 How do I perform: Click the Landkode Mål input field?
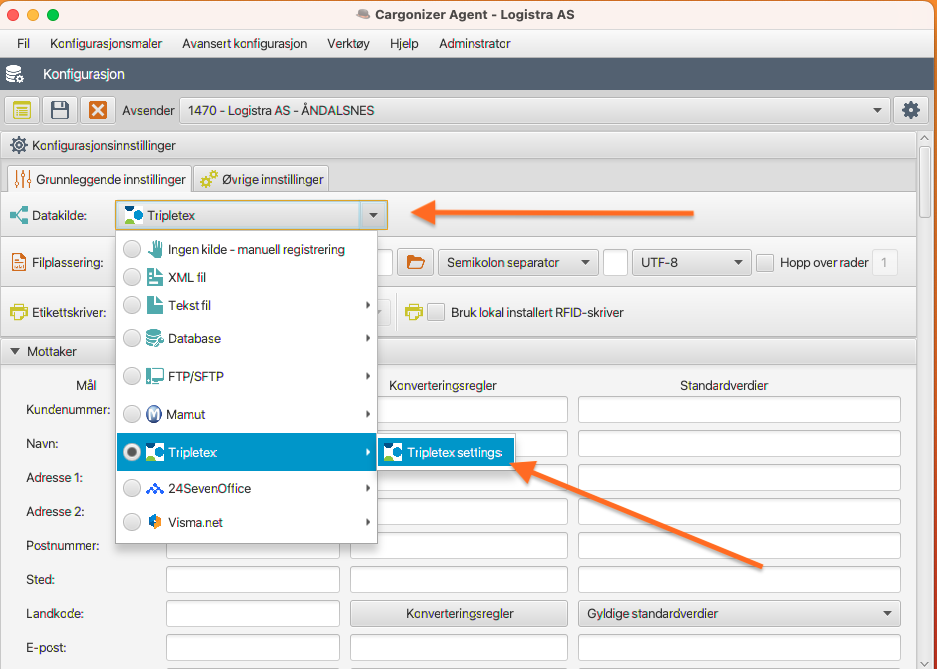pos(253,613)
